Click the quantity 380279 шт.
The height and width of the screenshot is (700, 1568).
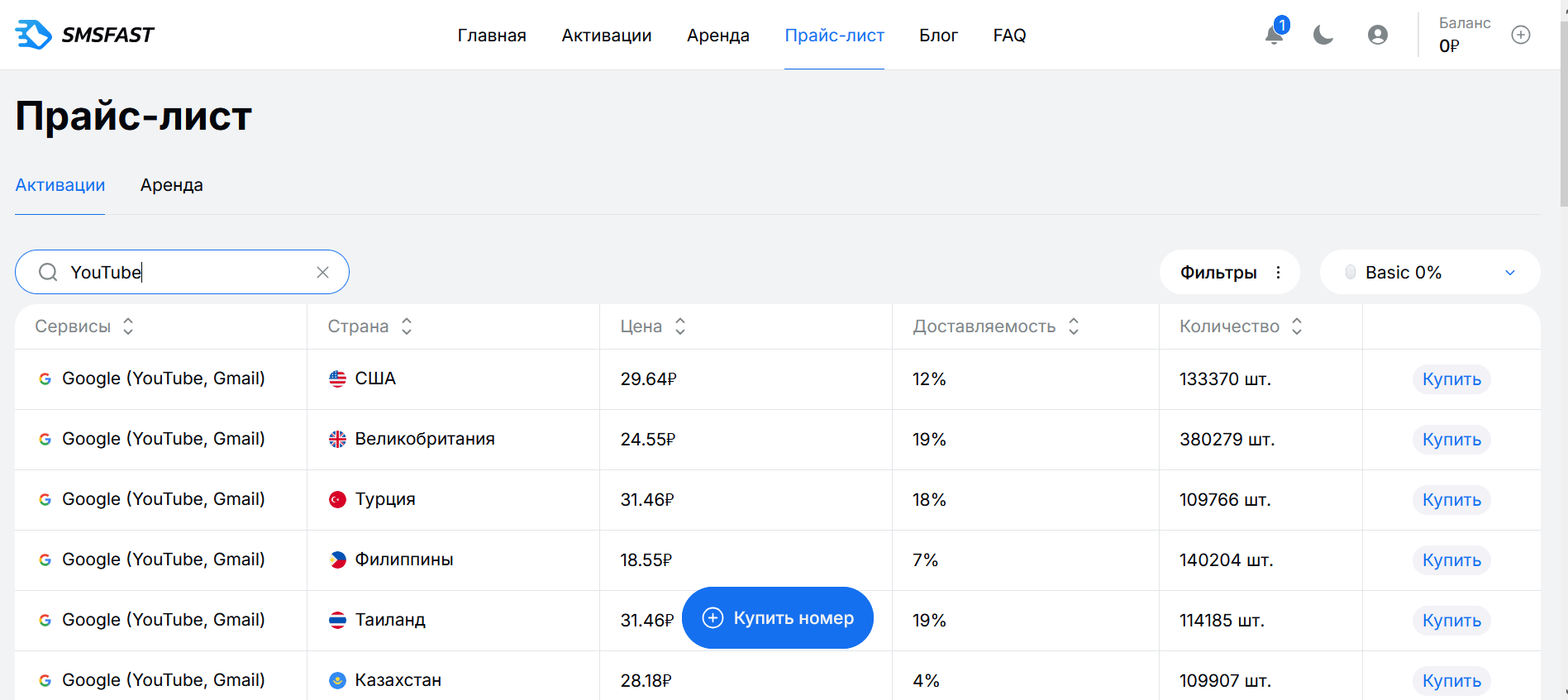coord(1227,440)
